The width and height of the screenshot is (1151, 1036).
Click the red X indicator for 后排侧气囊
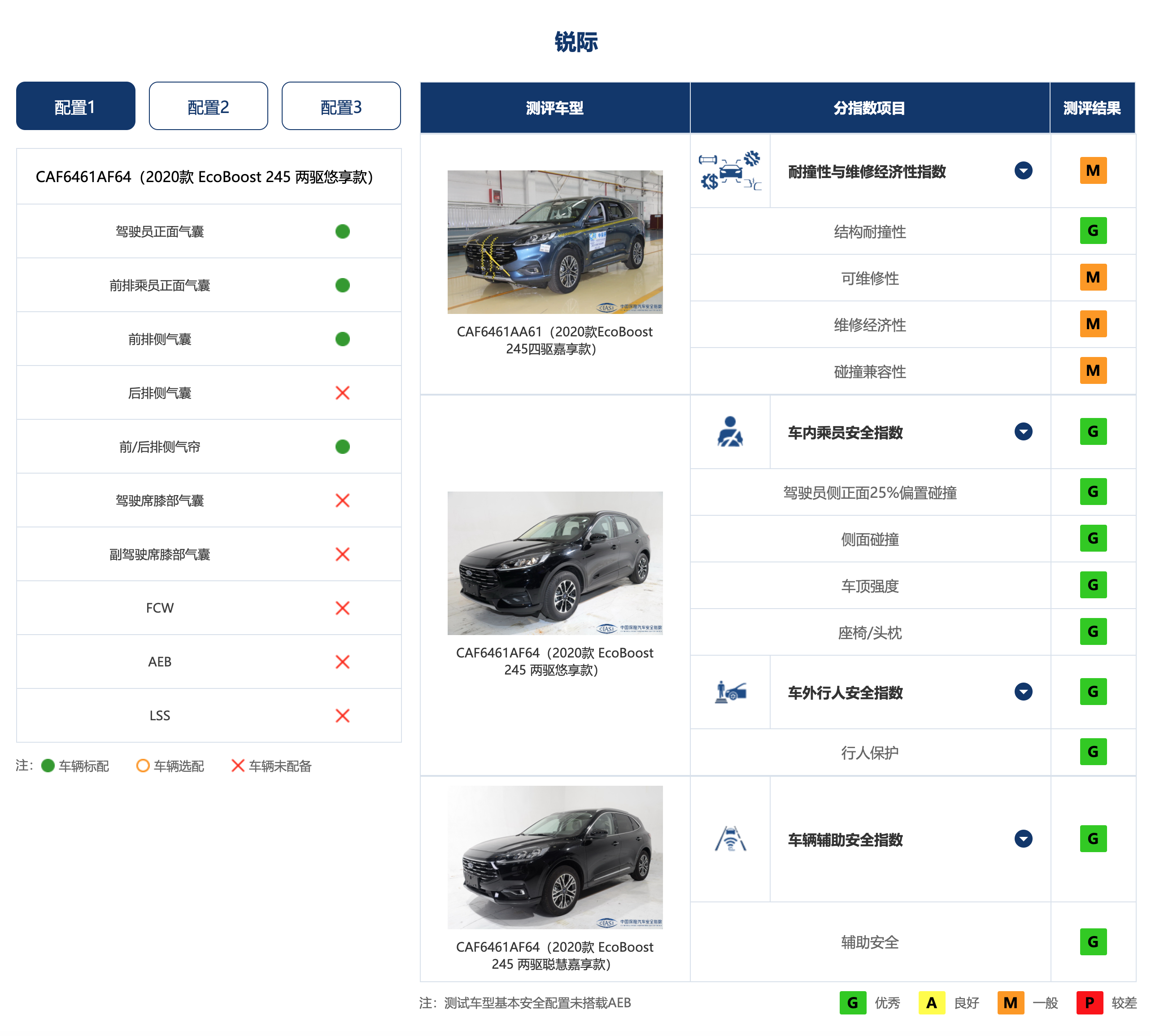[342, 393]
